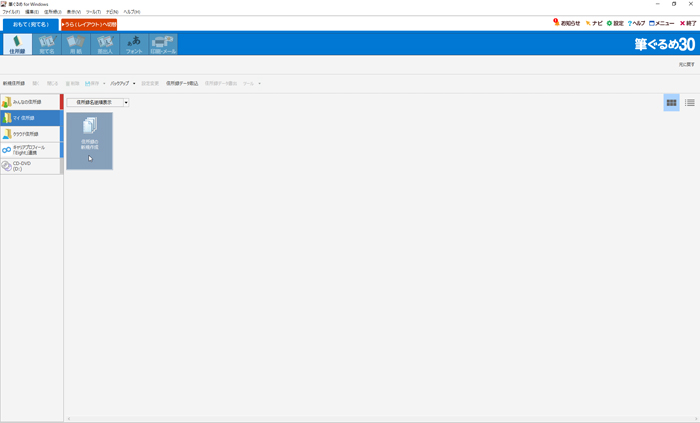700x423 pixels.
Task: Select クラウド住所録 in sidebar
Action: (30, 134)
